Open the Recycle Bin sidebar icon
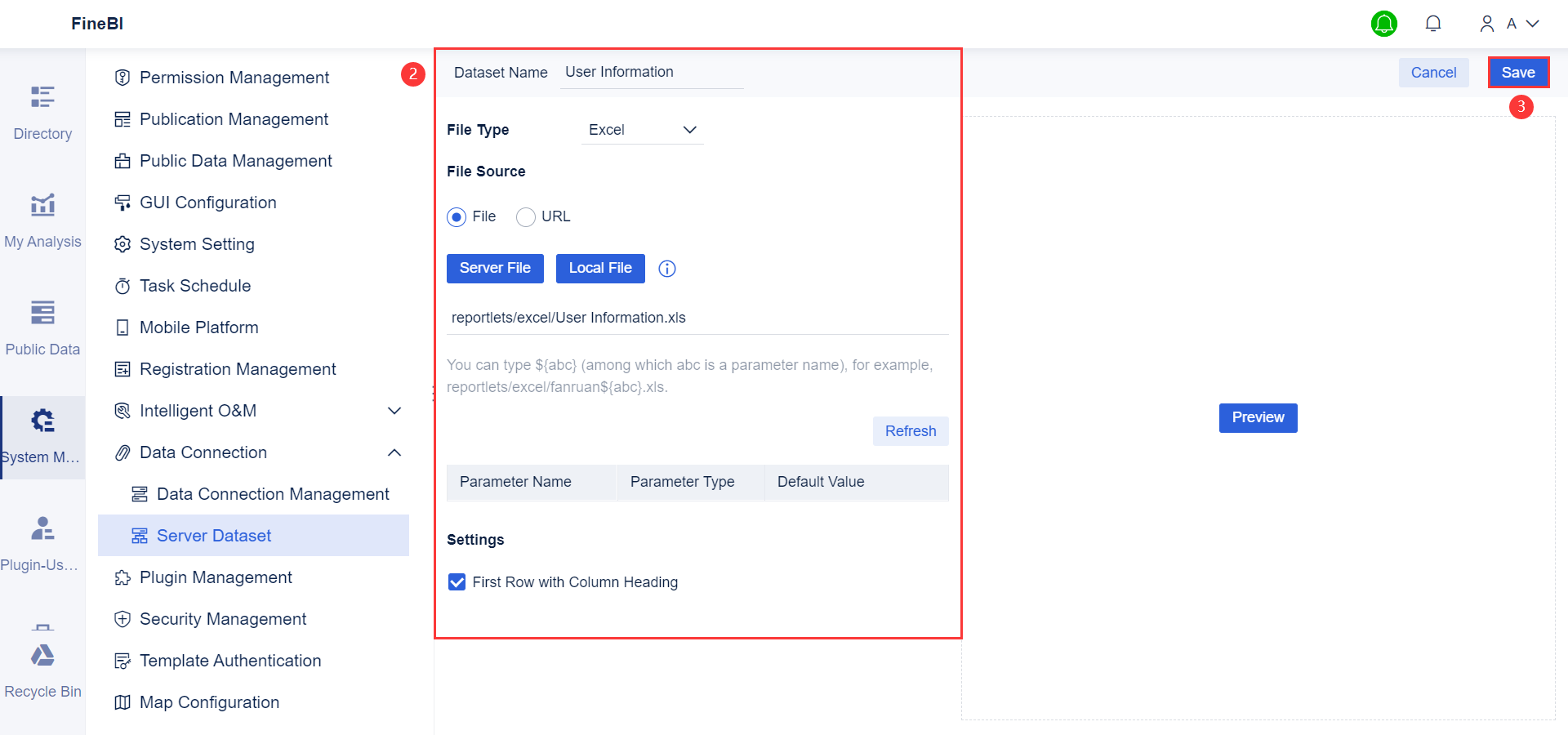The width and height of the screenshot is (1568, 735). click(42, 655)
